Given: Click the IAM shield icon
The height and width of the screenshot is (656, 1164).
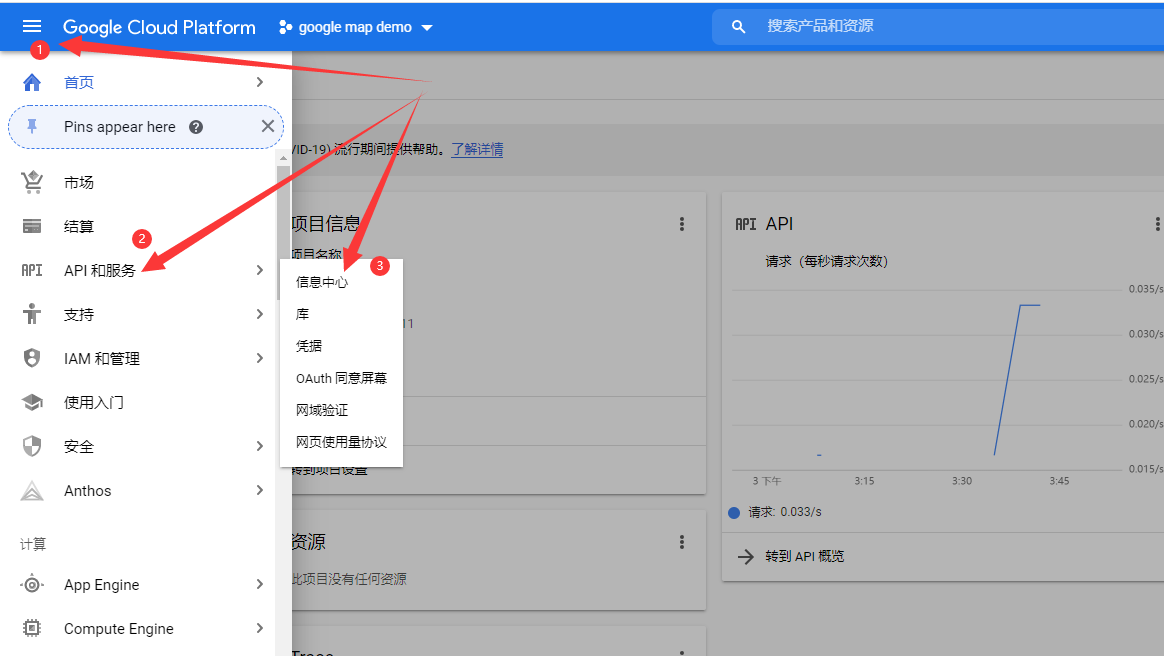Looking at the screenshot, I should pos(32,358).
